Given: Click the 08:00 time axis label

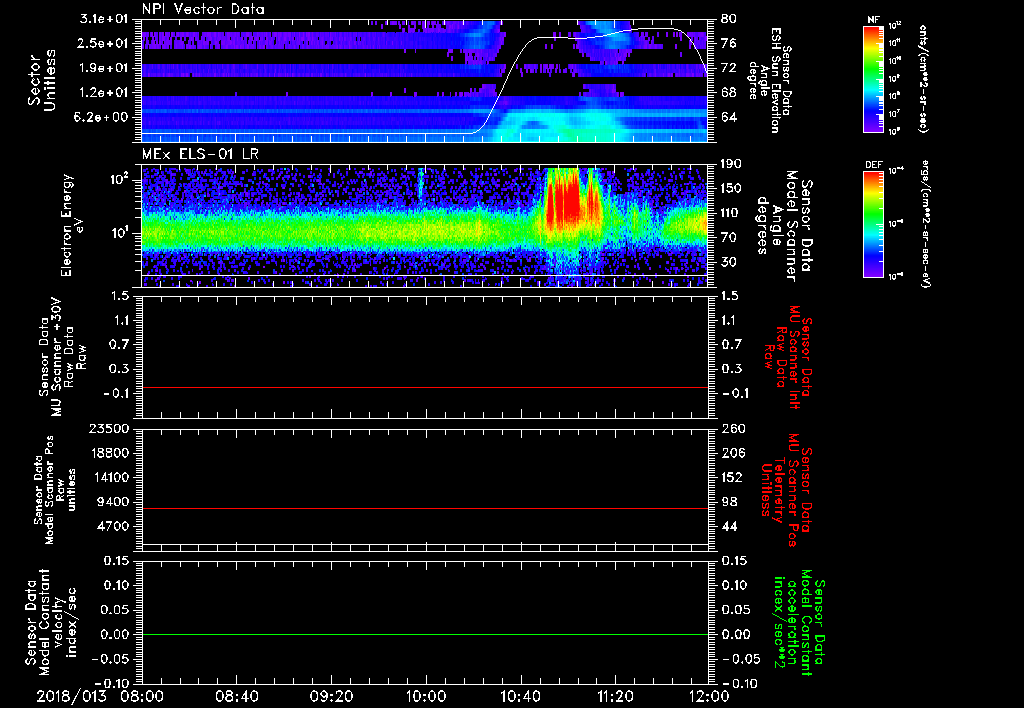Looking at the screenshot, I should [142, 696].
